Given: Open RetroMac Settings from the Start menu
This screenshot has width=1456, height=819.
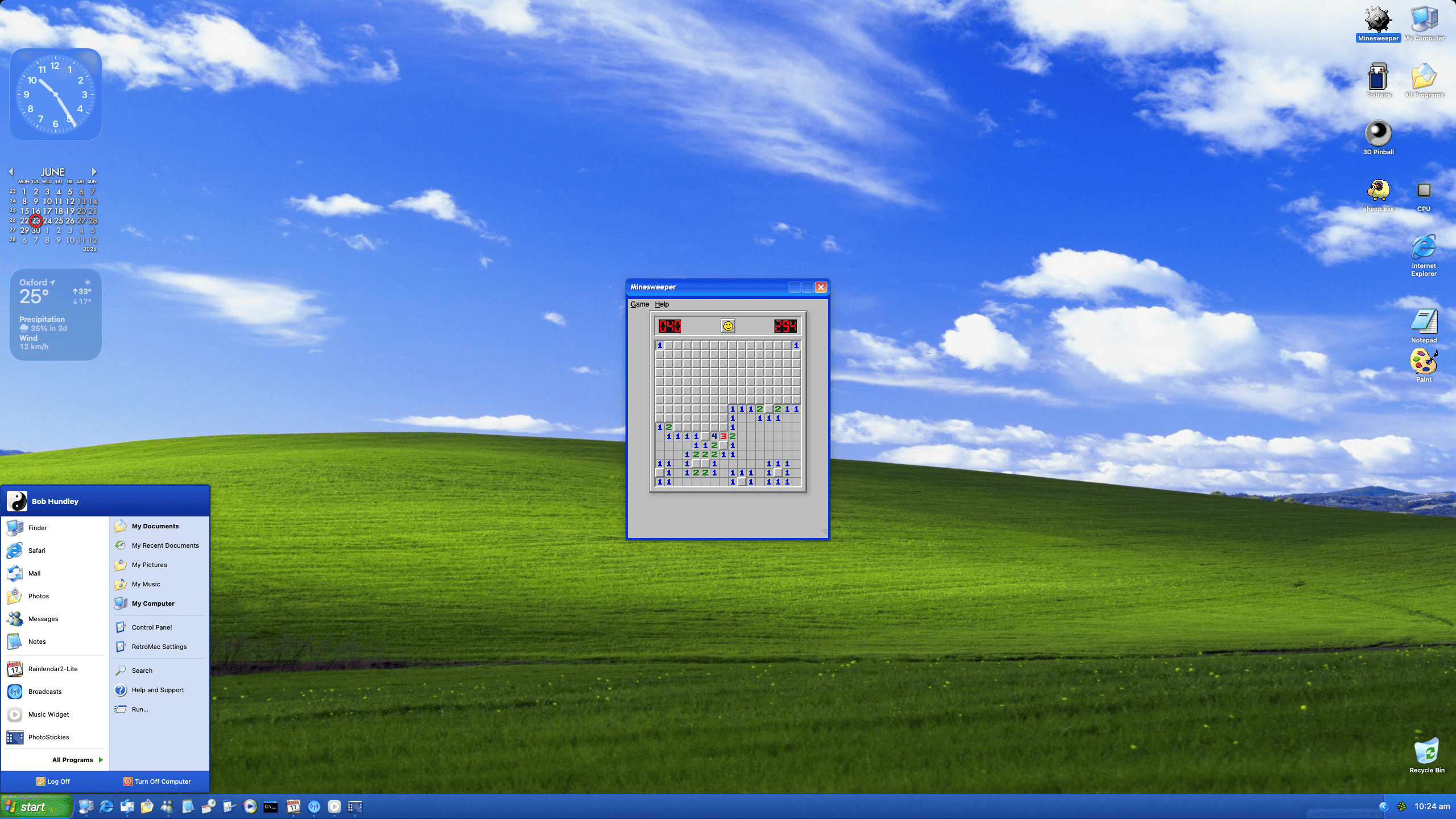Looking at the screenshot, I should click(159, 647).
